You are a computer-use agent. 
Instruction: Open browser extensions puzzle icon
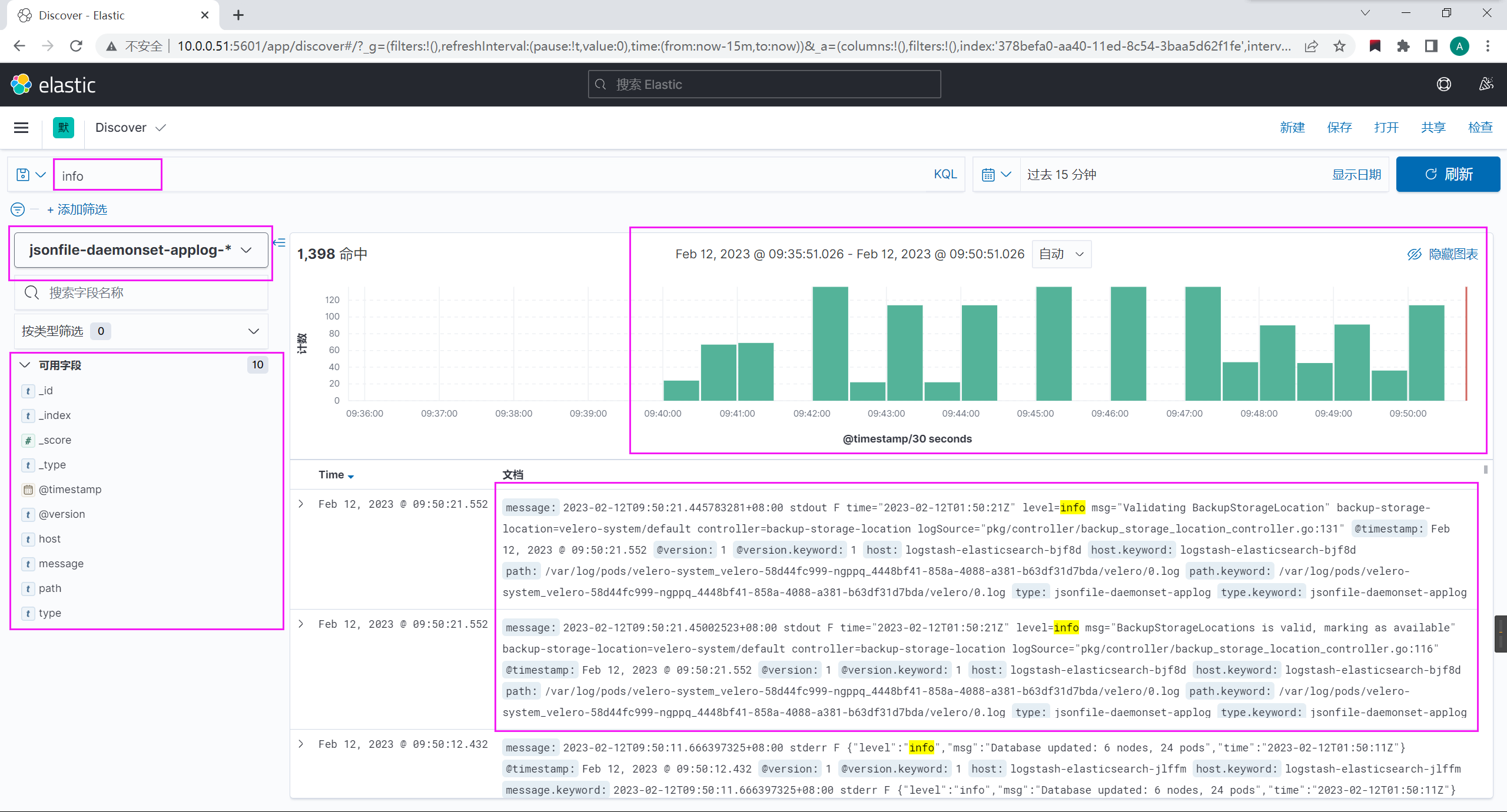1403,46
